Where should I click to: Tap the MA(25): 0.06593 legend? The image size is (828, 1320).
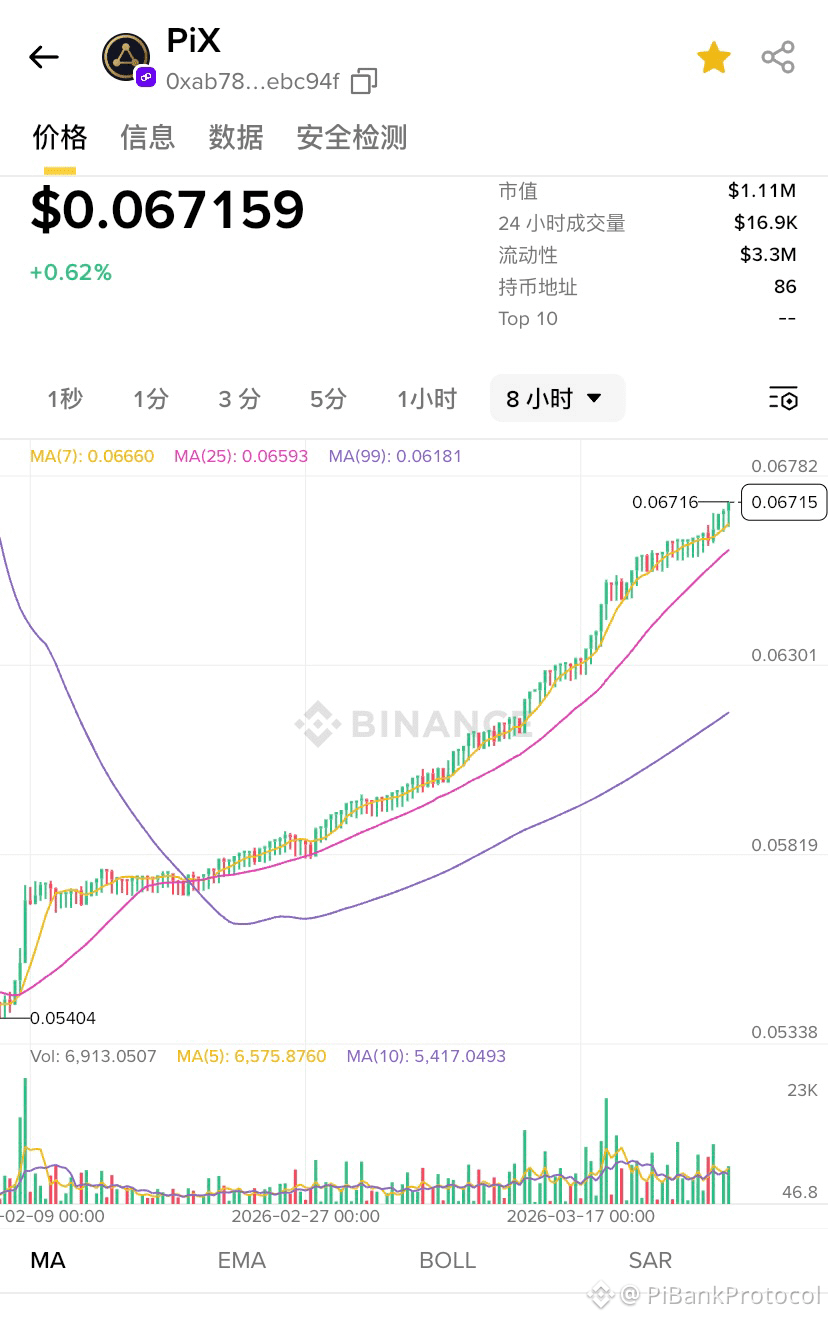242,456
